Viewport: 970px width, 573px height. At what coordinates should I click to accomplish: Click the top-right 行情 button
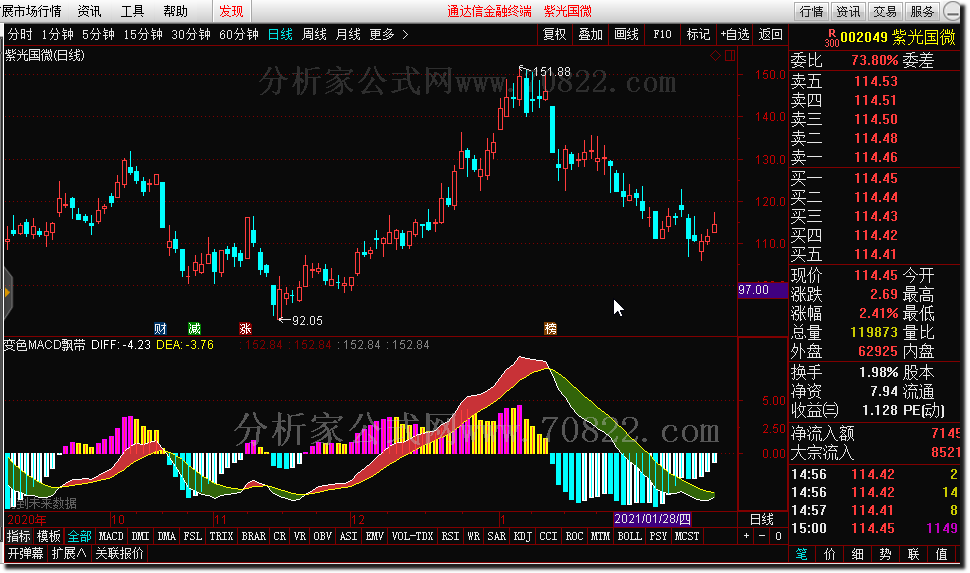(812, 11)
